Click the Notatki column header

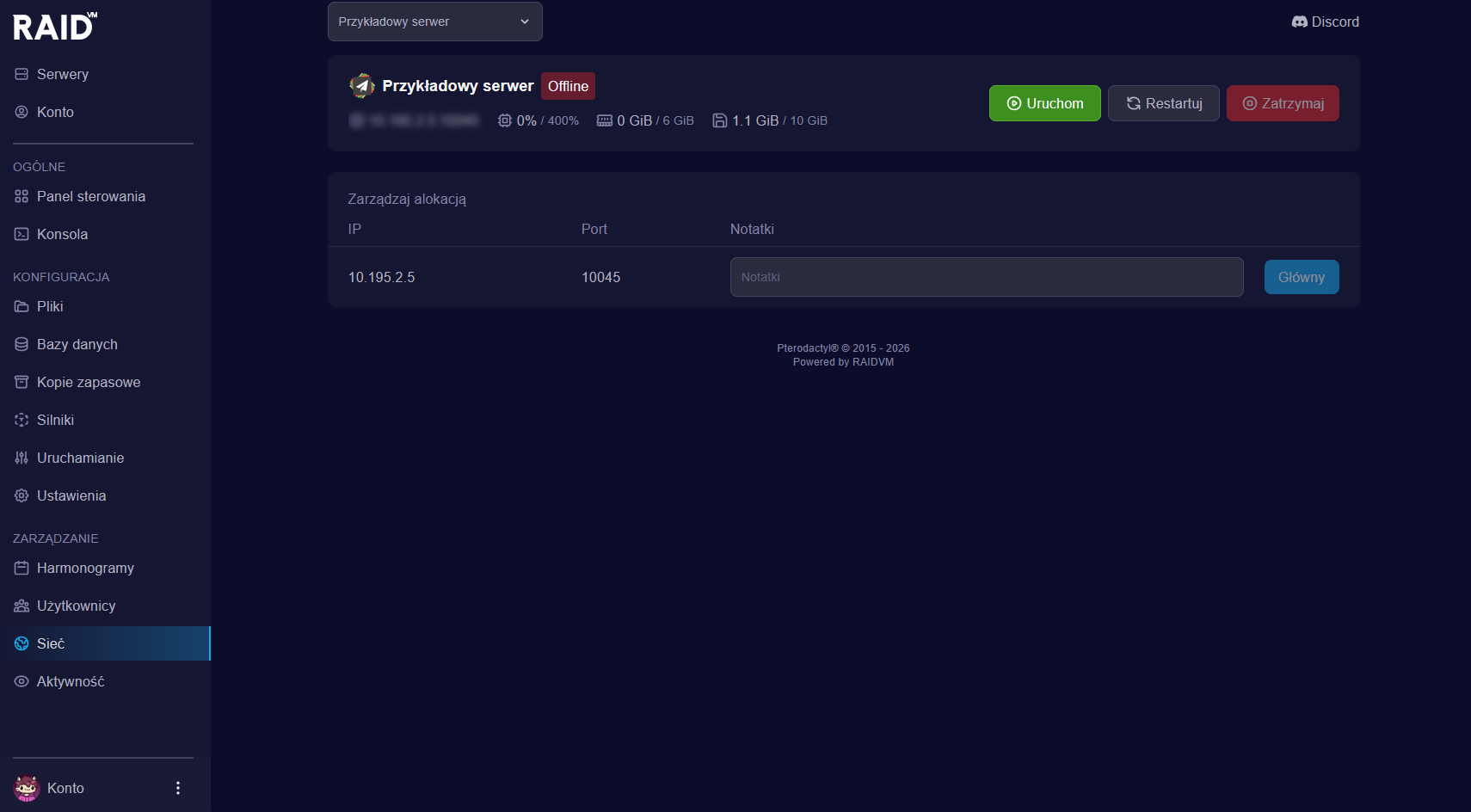(x=752, y=229)
